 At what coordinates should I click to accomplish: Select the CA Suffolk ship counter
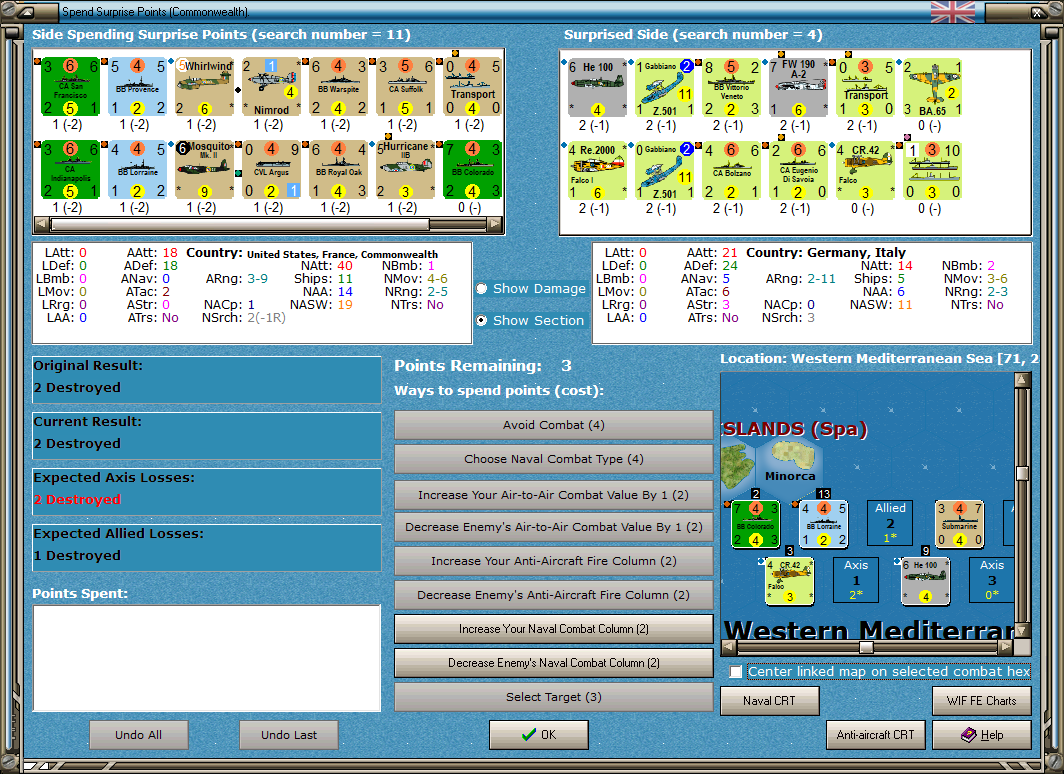click(406, 88)
